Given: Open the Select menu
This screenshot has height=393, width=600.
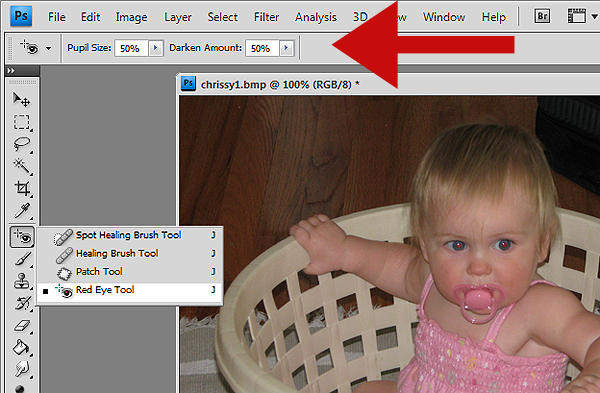Looking at the screenshot, I should (222, 17).
